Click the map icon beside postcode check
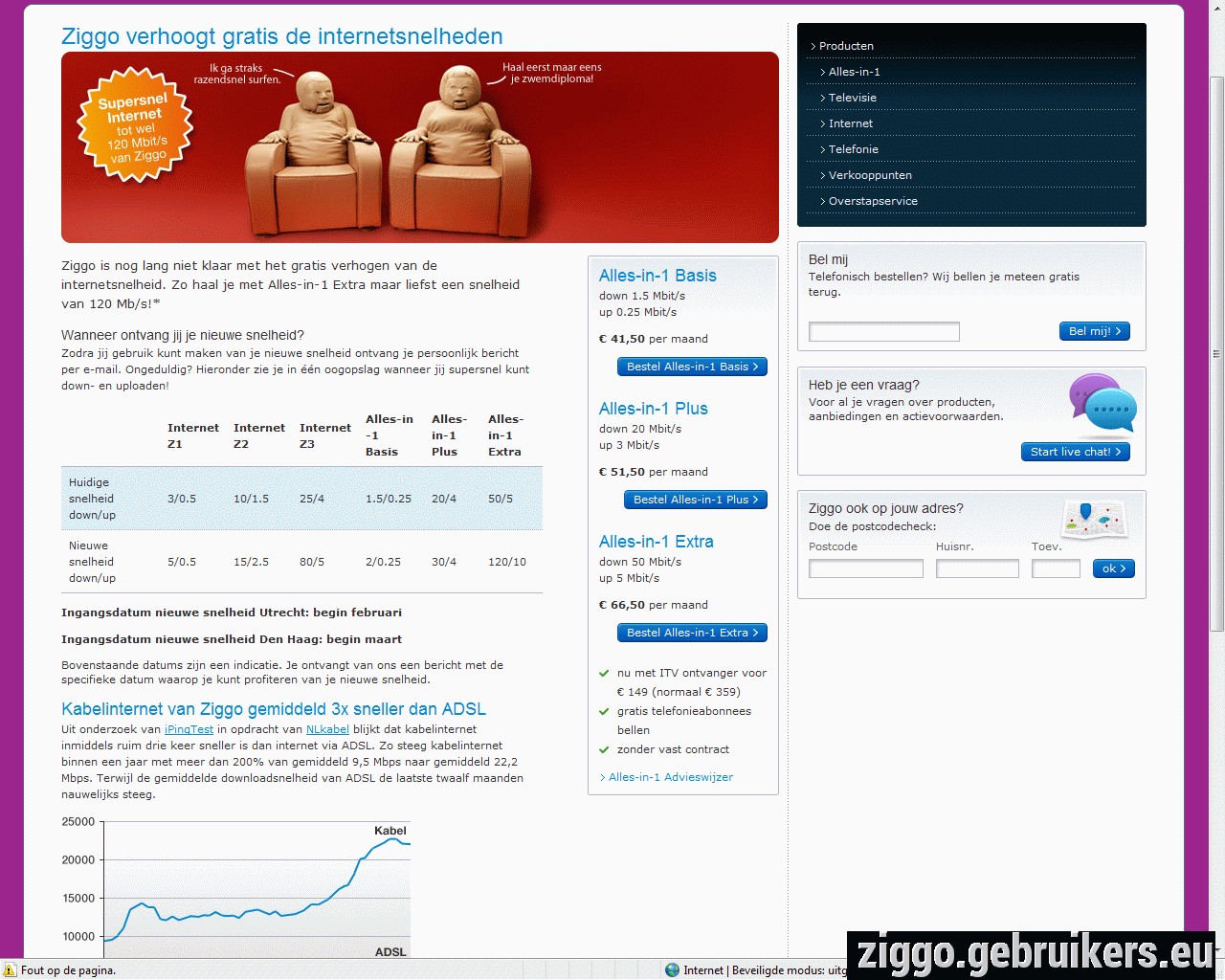 pos(1094,520)
